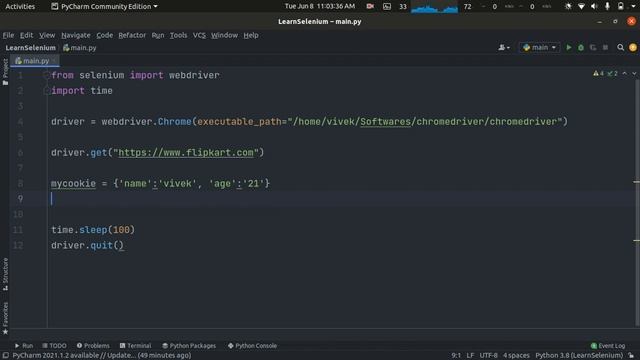Run the main configuration with the green play icon
The image size is (640, 360).
coord(569,47)
